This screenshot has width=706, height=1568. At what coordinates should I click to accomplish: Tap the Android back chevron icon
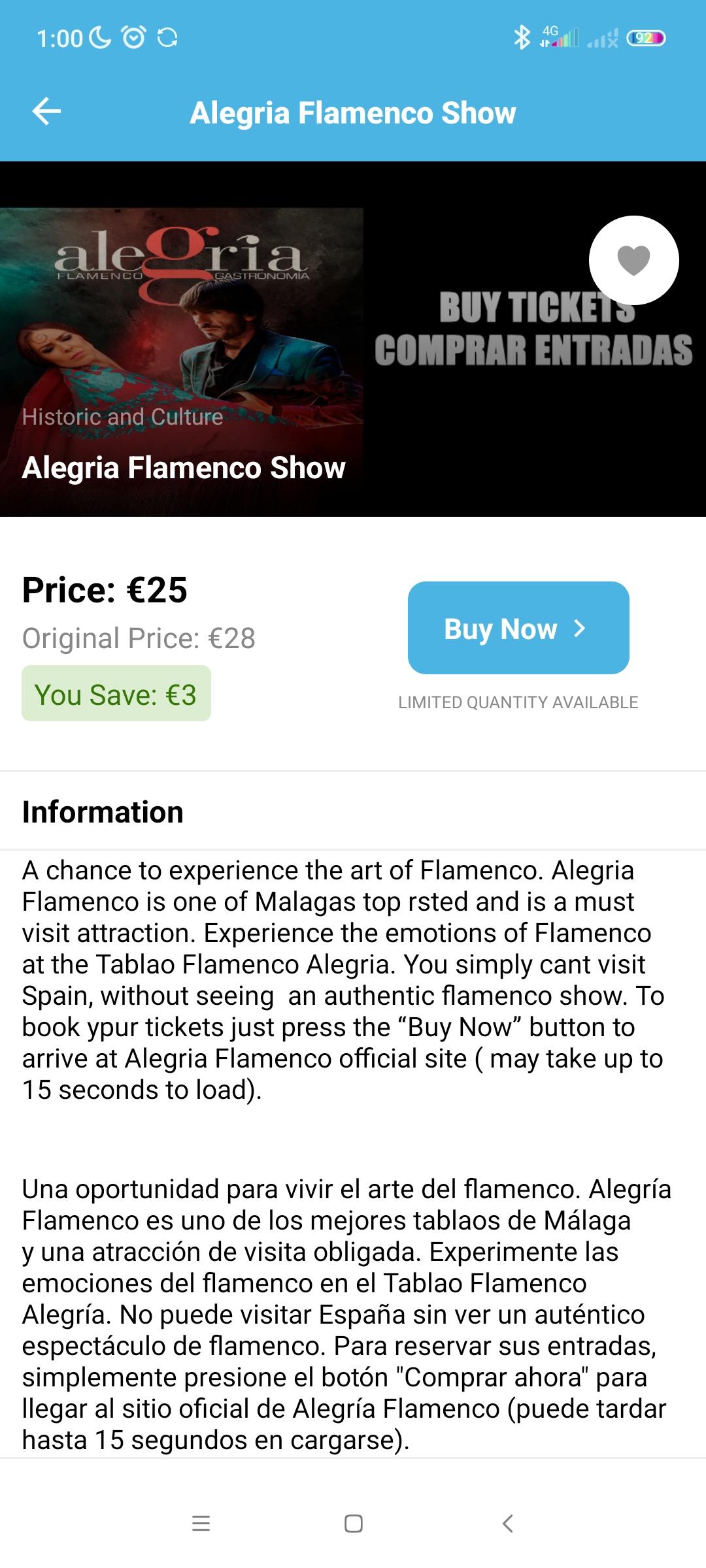pos(507,1524)
